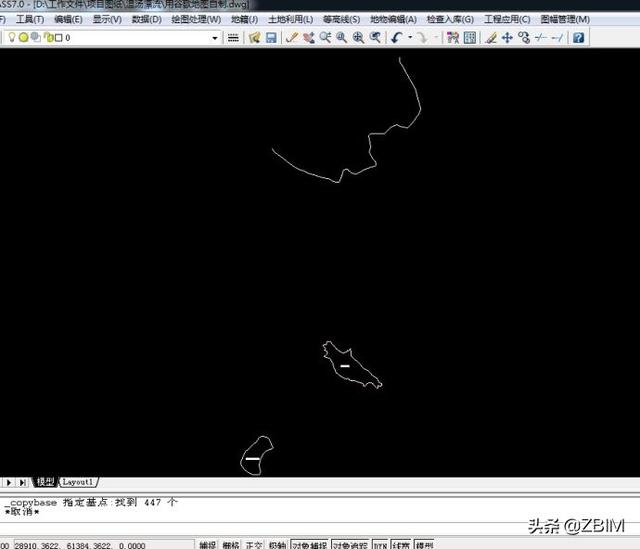Viewport: 640px width, 549px height.
Task: Open the 土地利用(L) menu
Action: 291,19
